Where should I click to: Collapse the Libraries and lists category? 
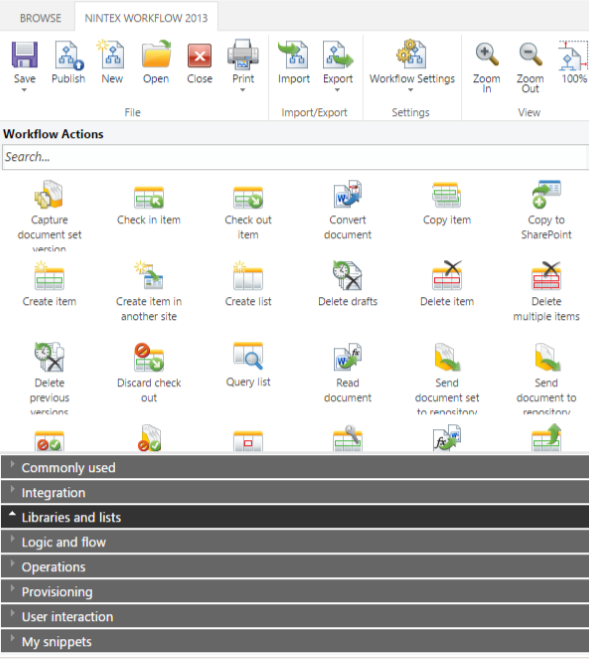click(x=295, y=517)
